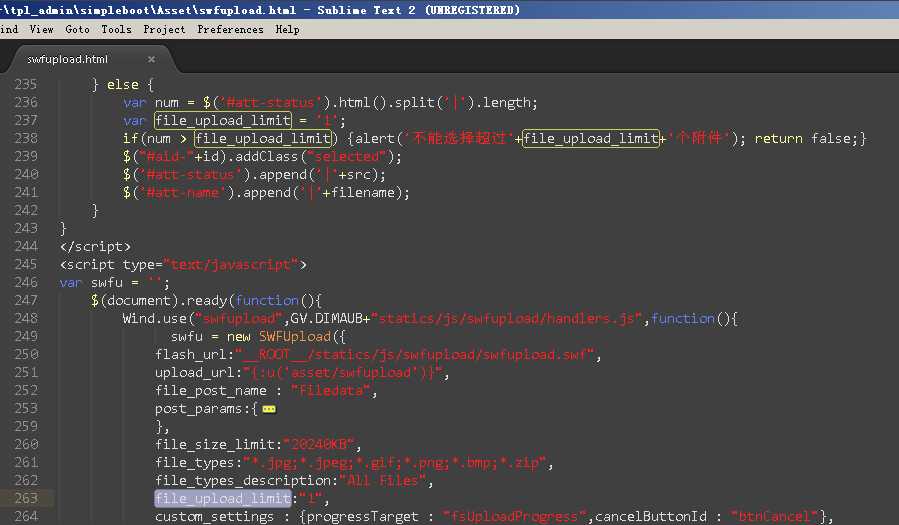Click file_upload_limit declaration on line 237
The image size is (899, 525).
point(222,121)
